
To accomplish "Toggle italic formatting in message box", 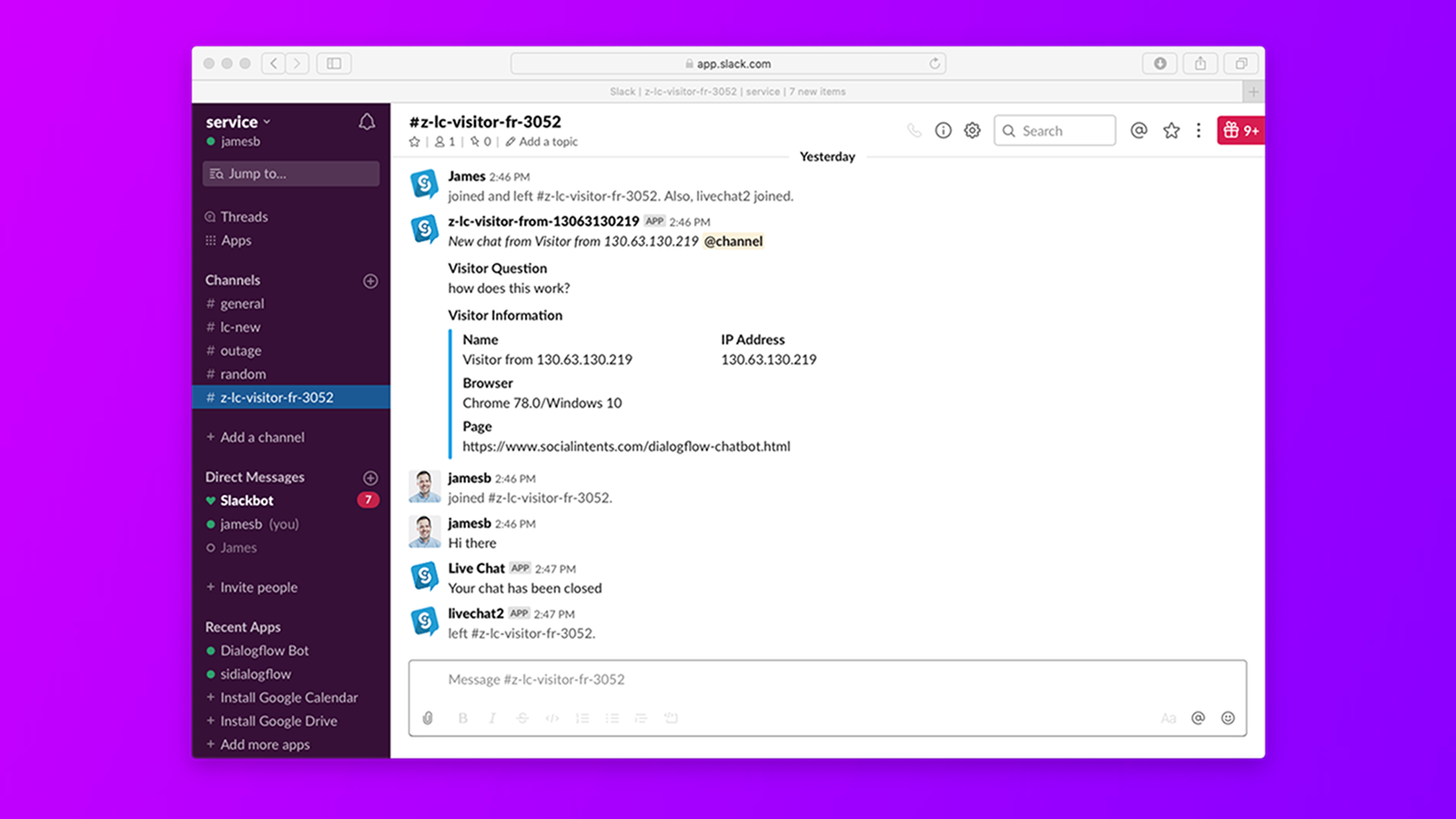I will coord(492,718).
